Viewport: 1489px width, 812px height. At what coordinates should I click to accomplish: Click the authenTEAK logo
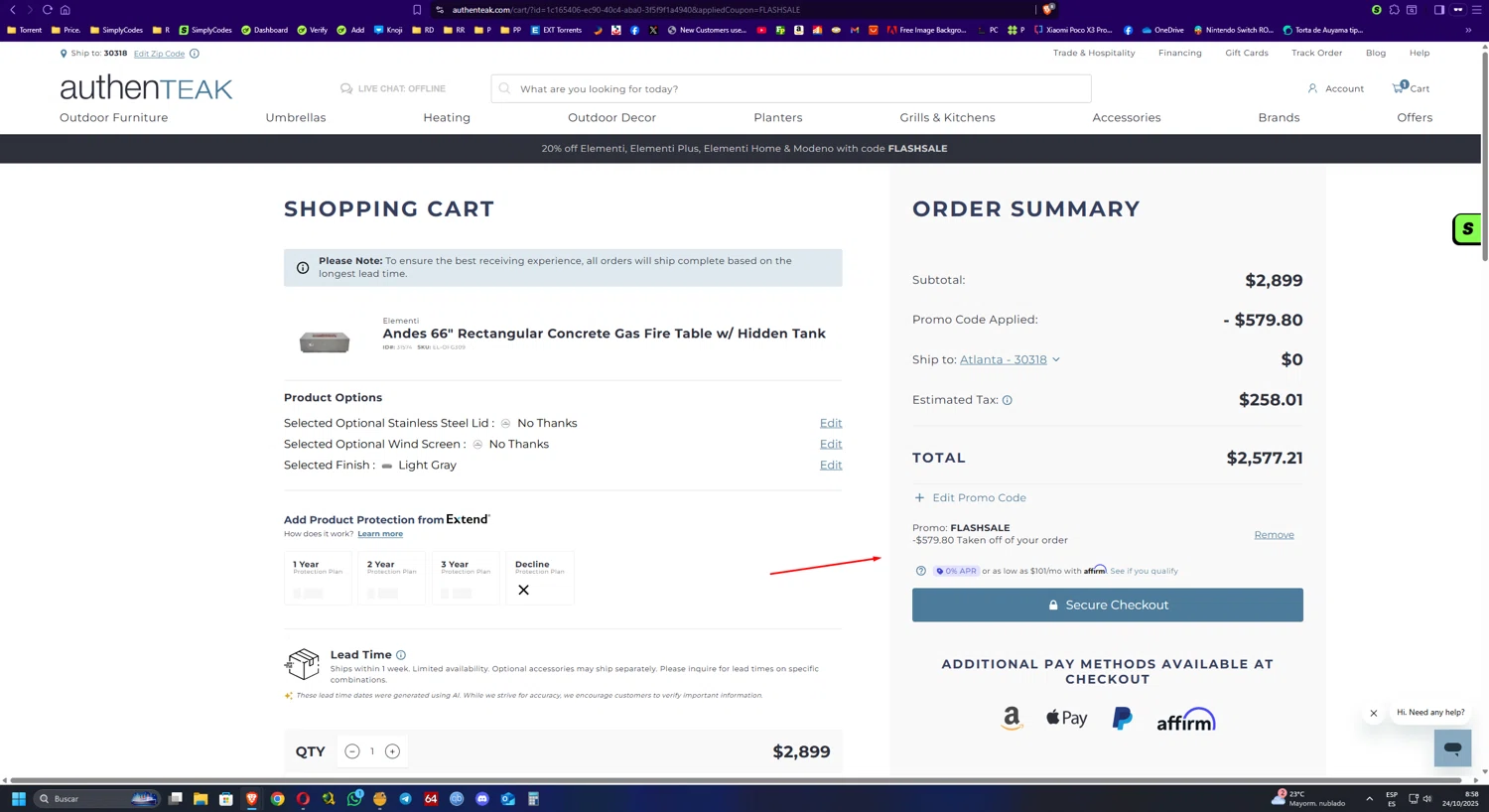tap(146, 88)
